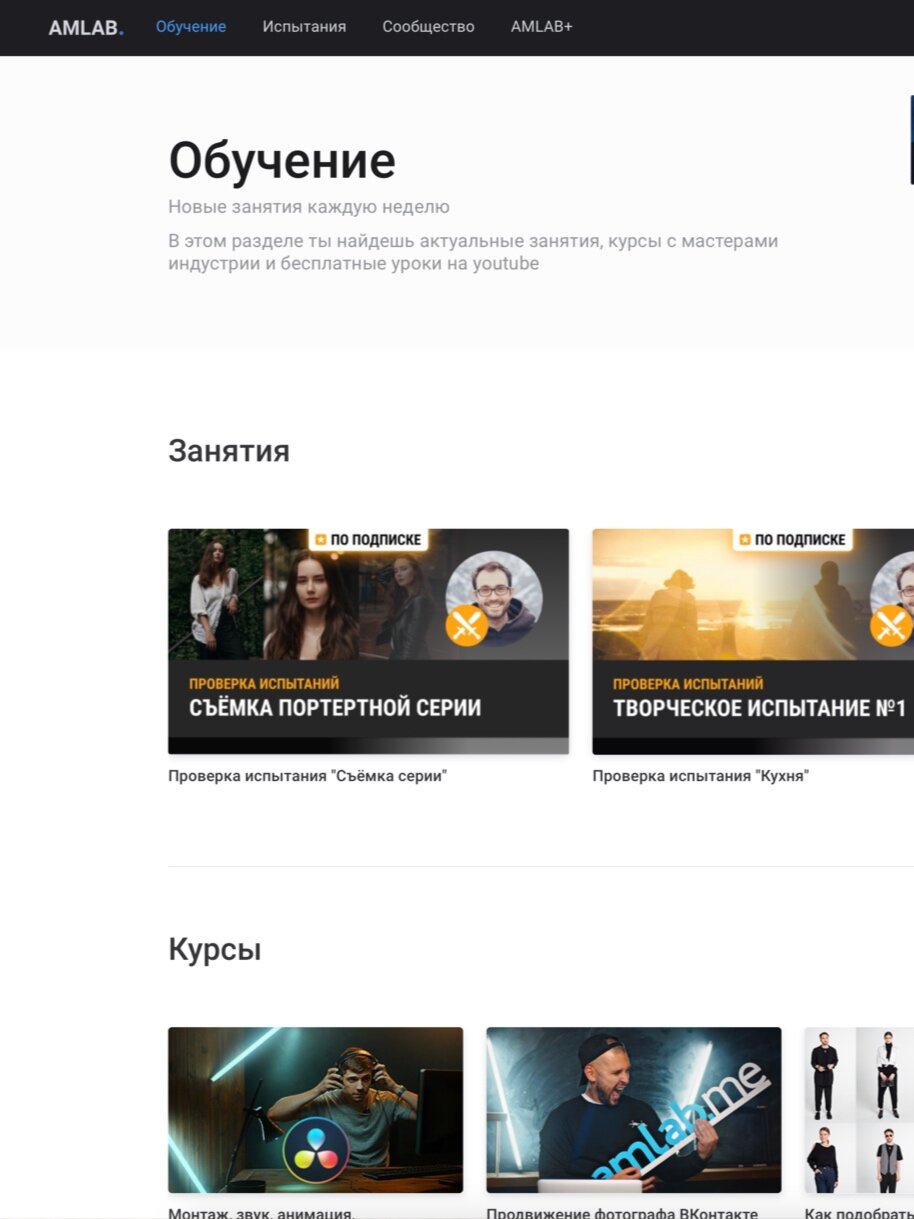The image size is (914, 1219).
Task: Open the AMLAB+ navigation item
Action: coord(541,27)
